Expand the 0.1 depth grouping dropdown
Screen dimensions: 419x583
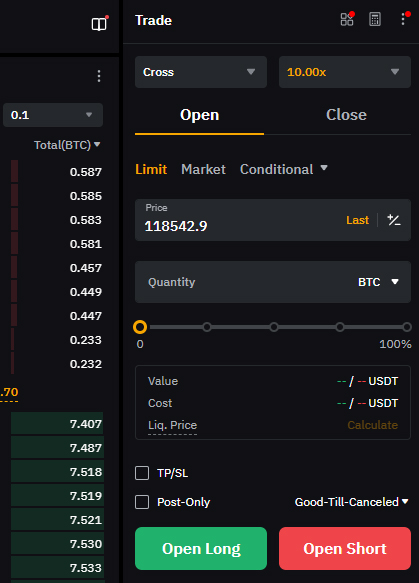53,115
